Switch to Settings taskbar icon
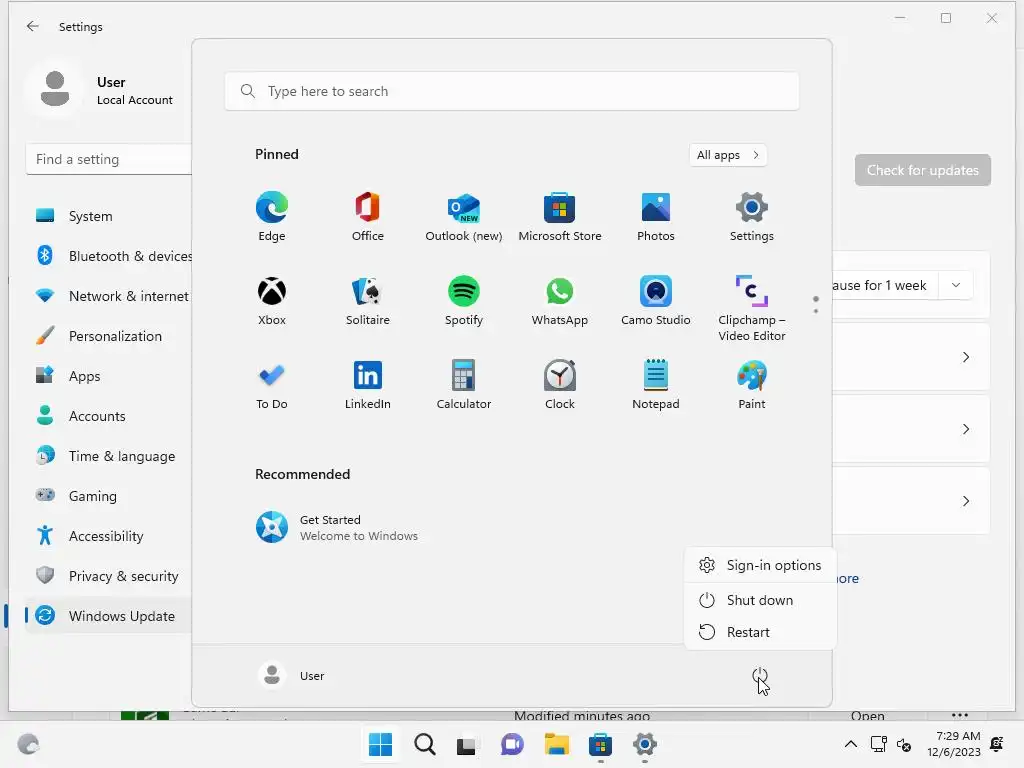The width and height of the screenshot is (1024, 768). coord(644,744)
